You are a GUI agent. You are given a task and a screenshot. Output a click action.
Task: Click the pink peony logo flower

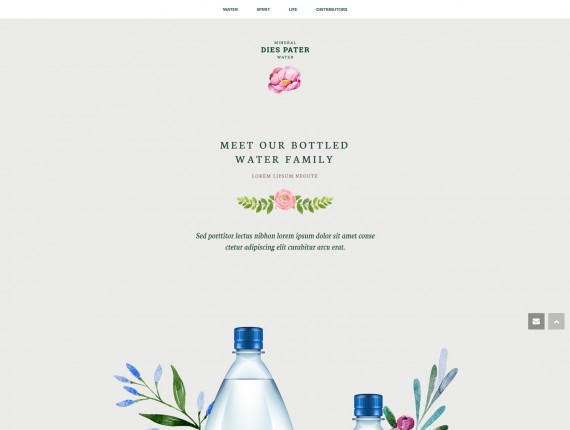coord(285,80)
